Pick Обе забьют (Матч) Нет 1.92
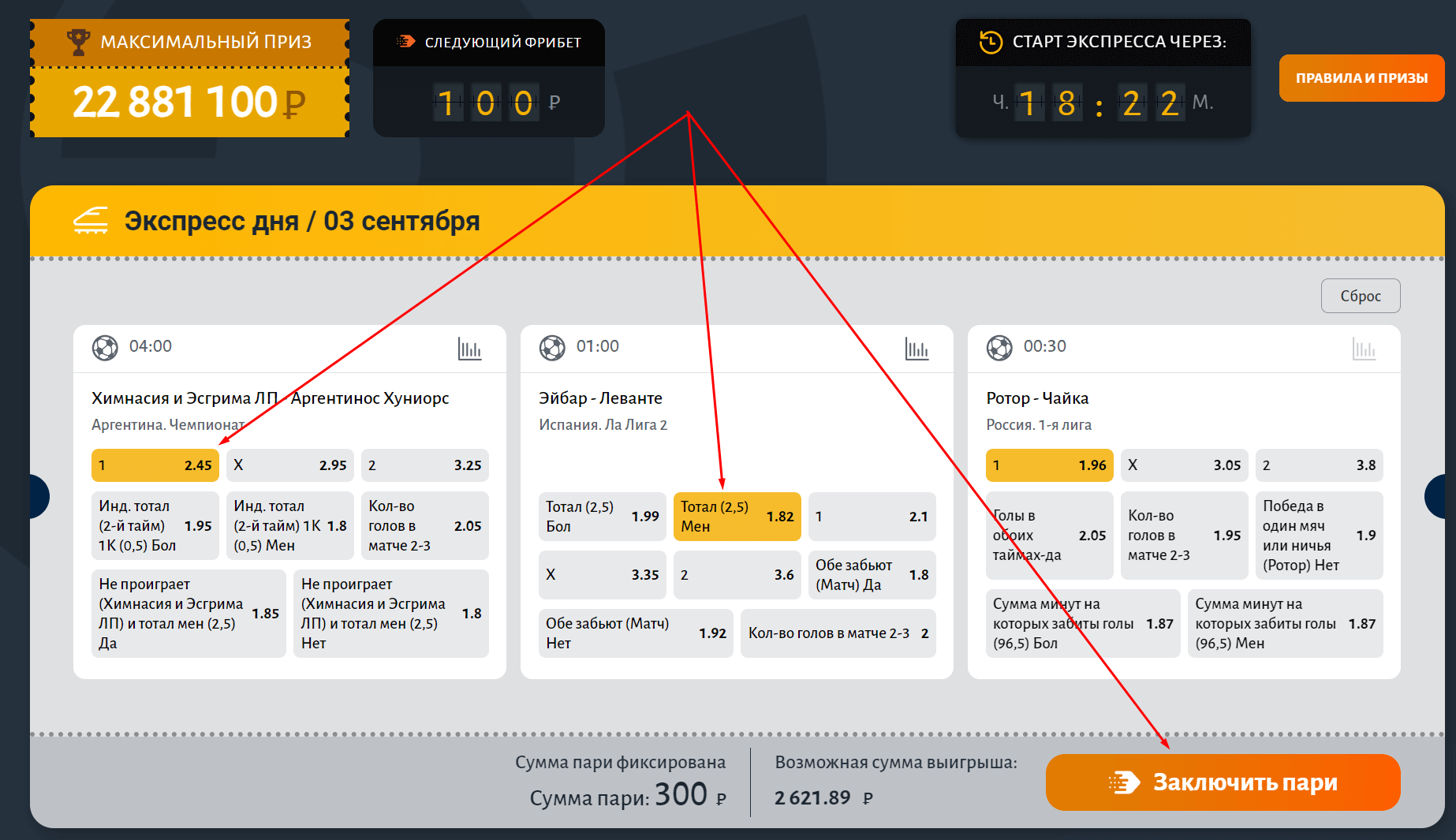 (x=636, y=633)
